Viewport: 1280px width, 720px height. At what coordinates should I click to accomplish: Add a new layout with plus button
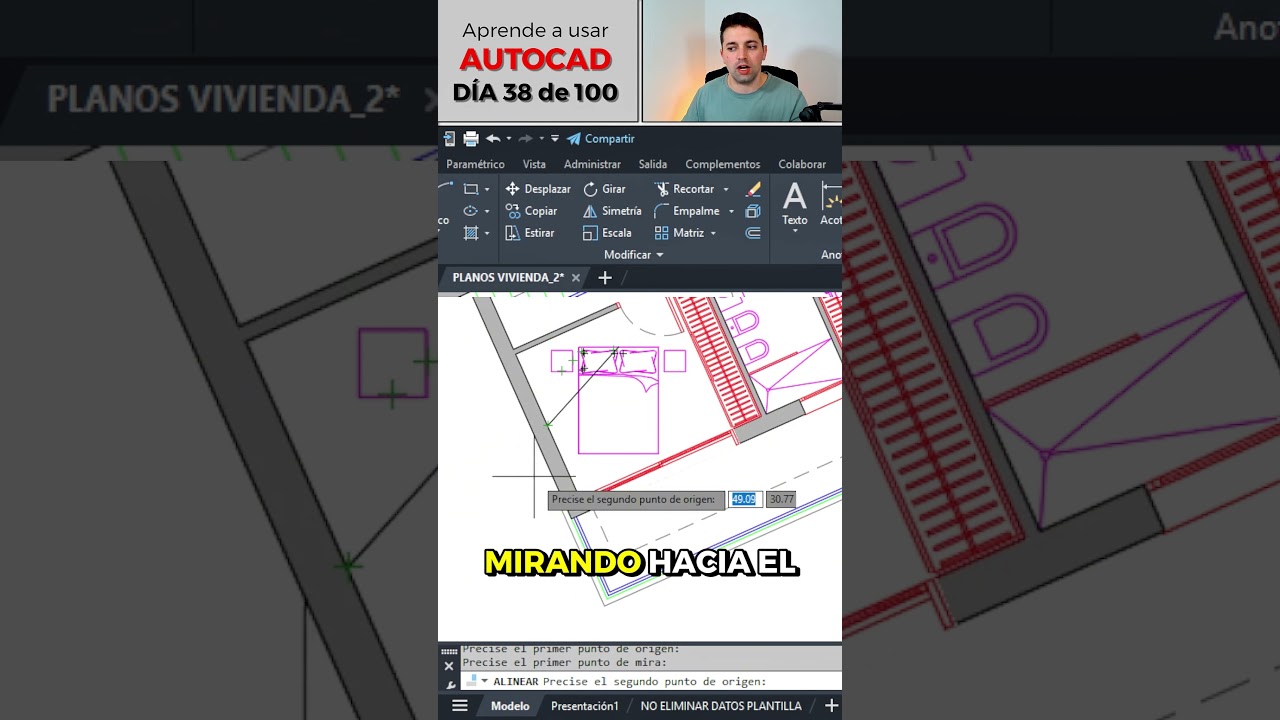click(x=830, y=706)
